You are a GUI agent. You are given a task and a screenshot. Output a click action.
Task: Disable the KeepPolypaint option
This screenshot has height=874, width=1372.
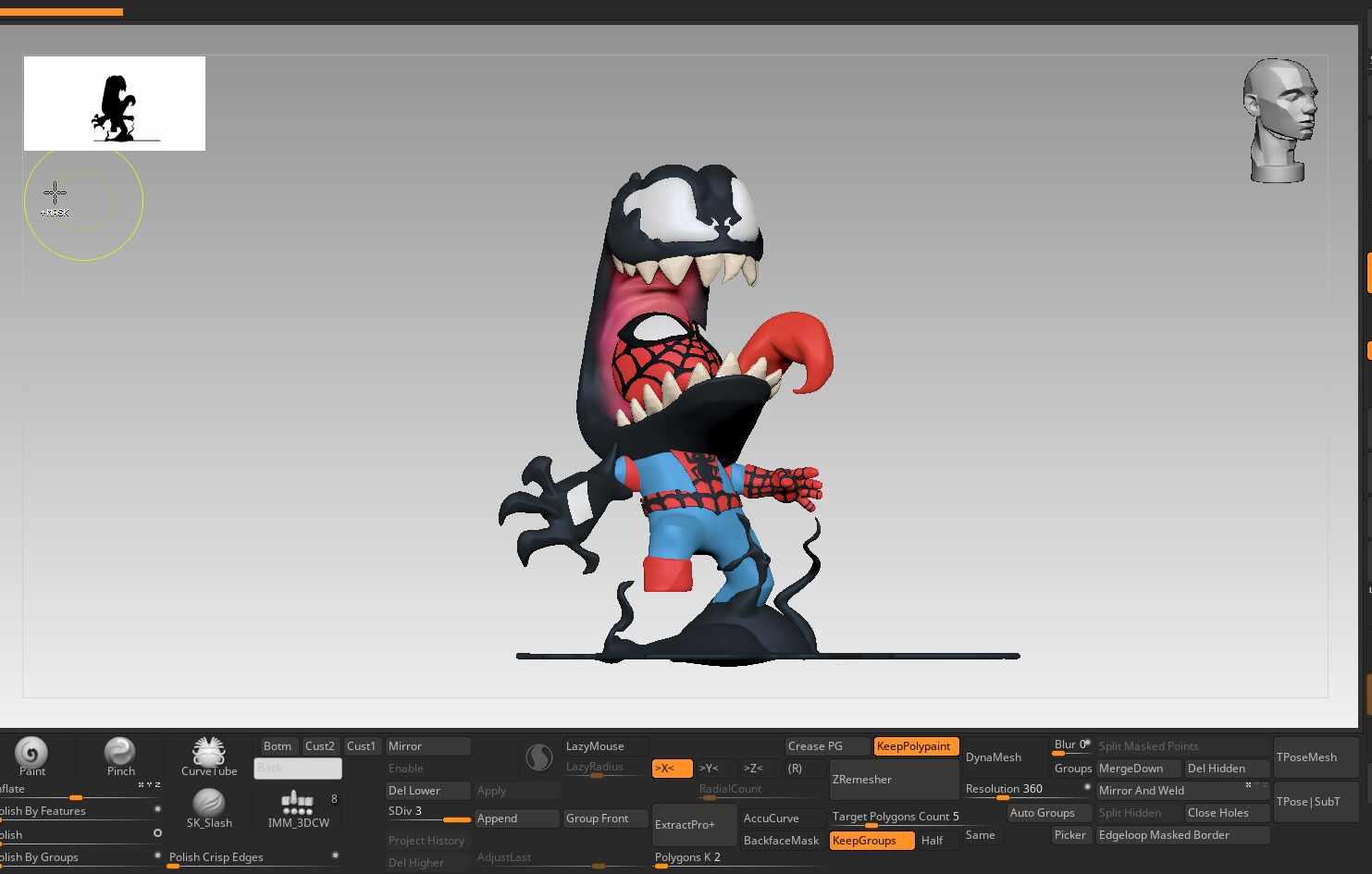915,746
